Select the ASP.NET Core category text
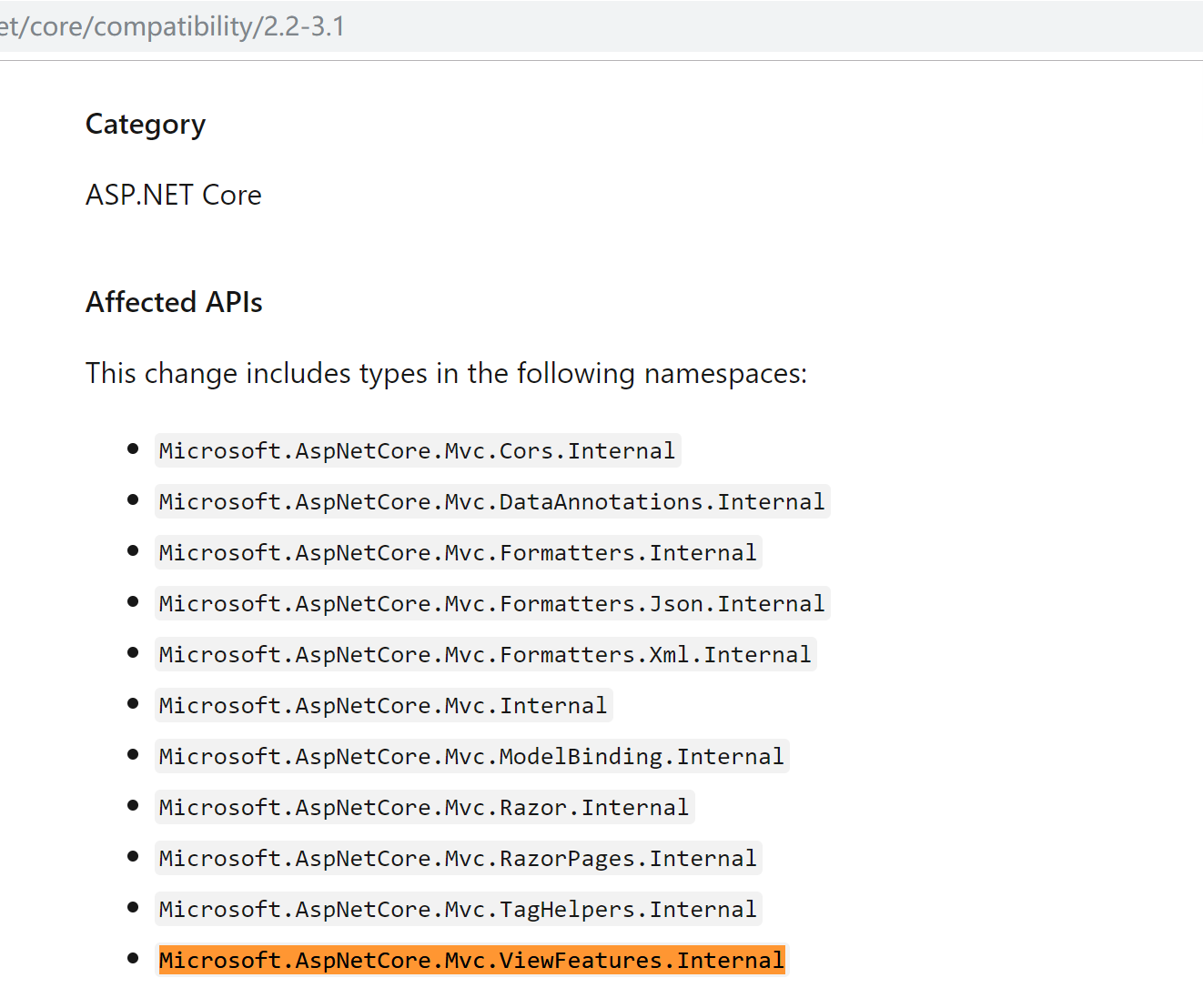Image resolution: width=1203 pixels, height=1008 pixels. point(174,195)
